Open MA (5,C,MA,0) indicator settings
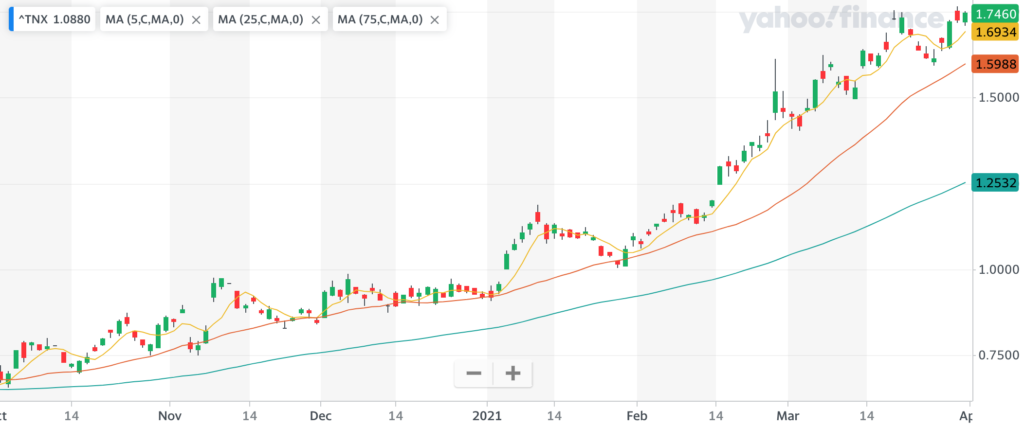 tap(144, 20)
